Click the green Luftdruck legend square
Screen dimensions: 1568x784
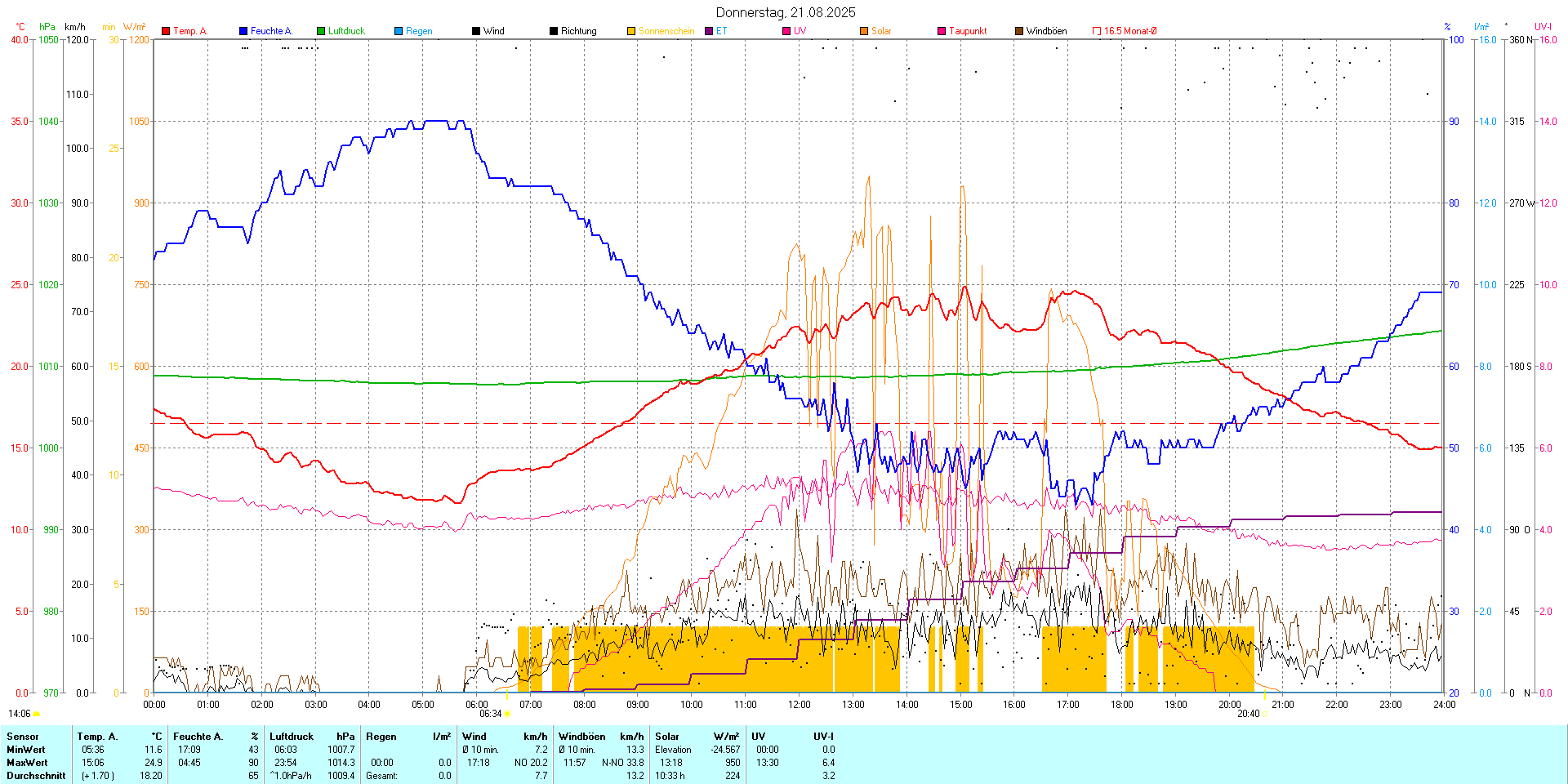321,31
